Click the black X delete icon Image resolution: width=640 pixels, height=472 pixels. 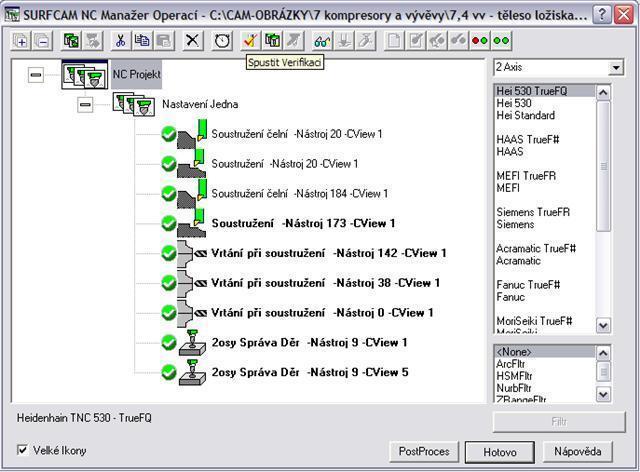pos(192,40)
